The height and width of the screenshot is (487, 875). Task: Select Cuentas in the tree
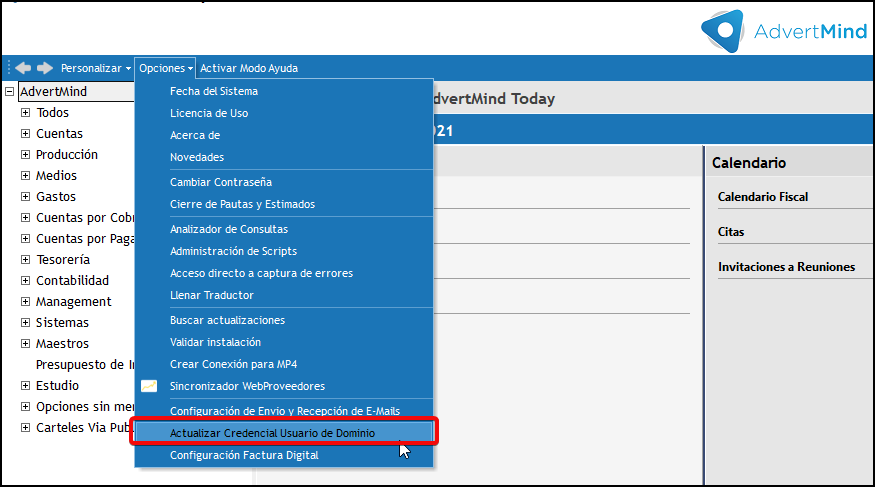coord(59,133)
